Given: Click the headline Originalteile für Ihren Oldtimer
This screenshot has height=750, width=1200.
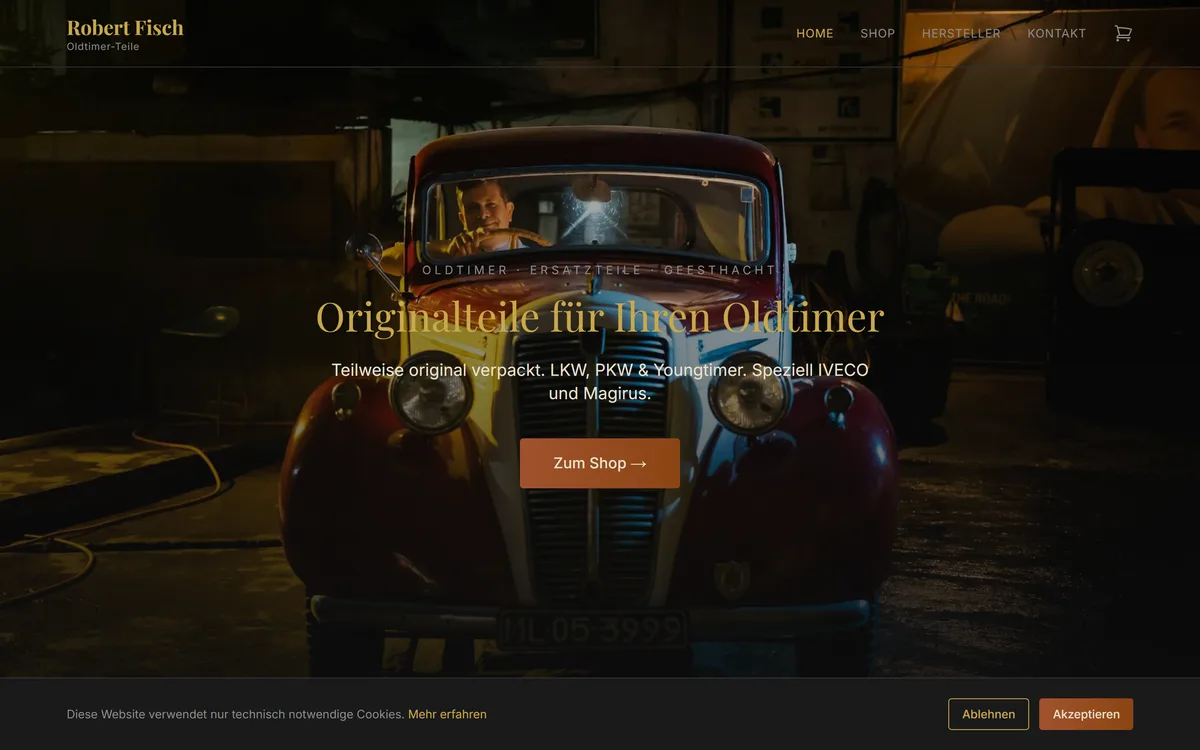Looking at the screenshot, I should click(x=600, y=317).
